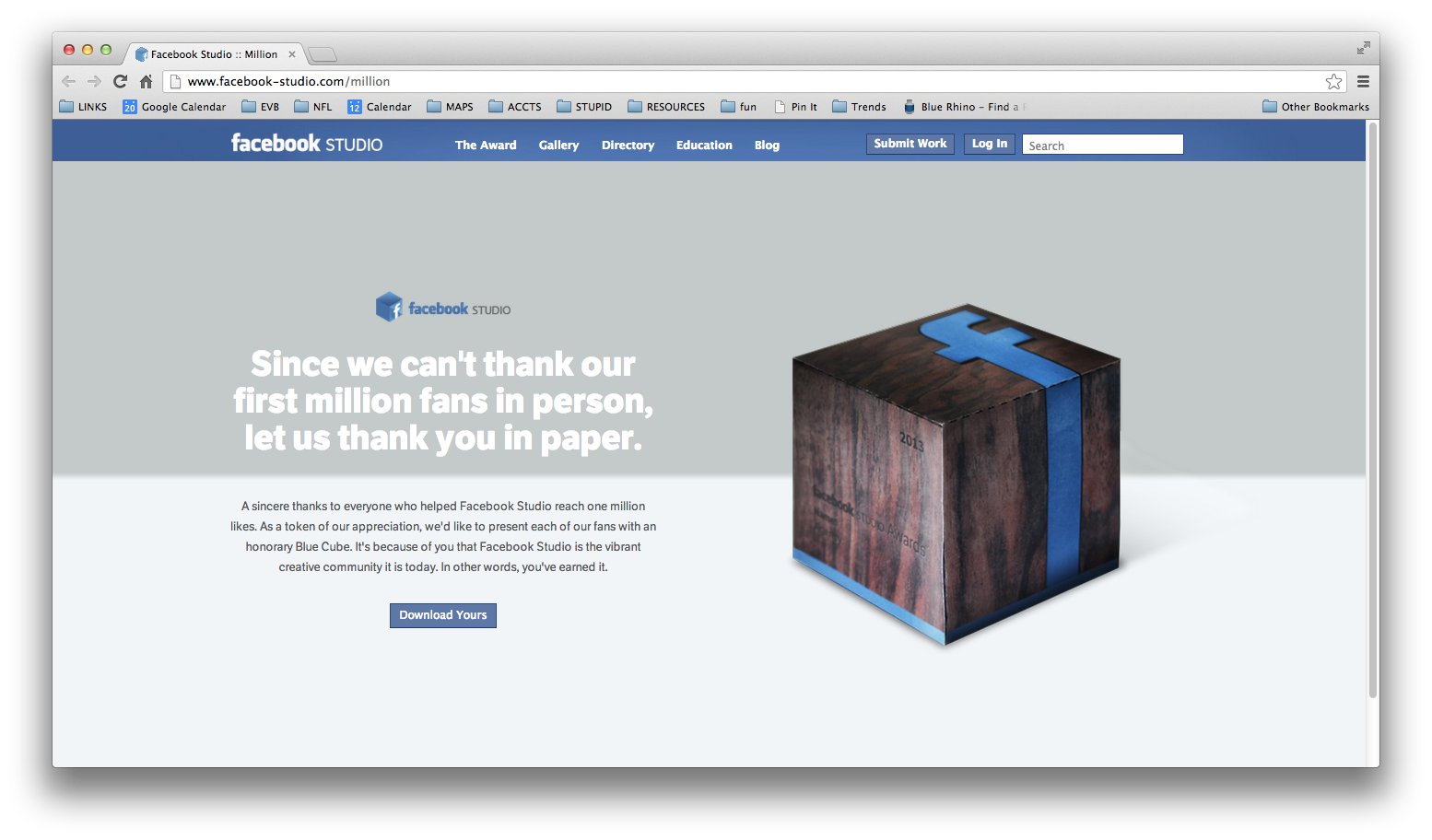Screen dimensions: 1432x840
Task: Click in the site Search field
Action: (x=1102, y=145)
